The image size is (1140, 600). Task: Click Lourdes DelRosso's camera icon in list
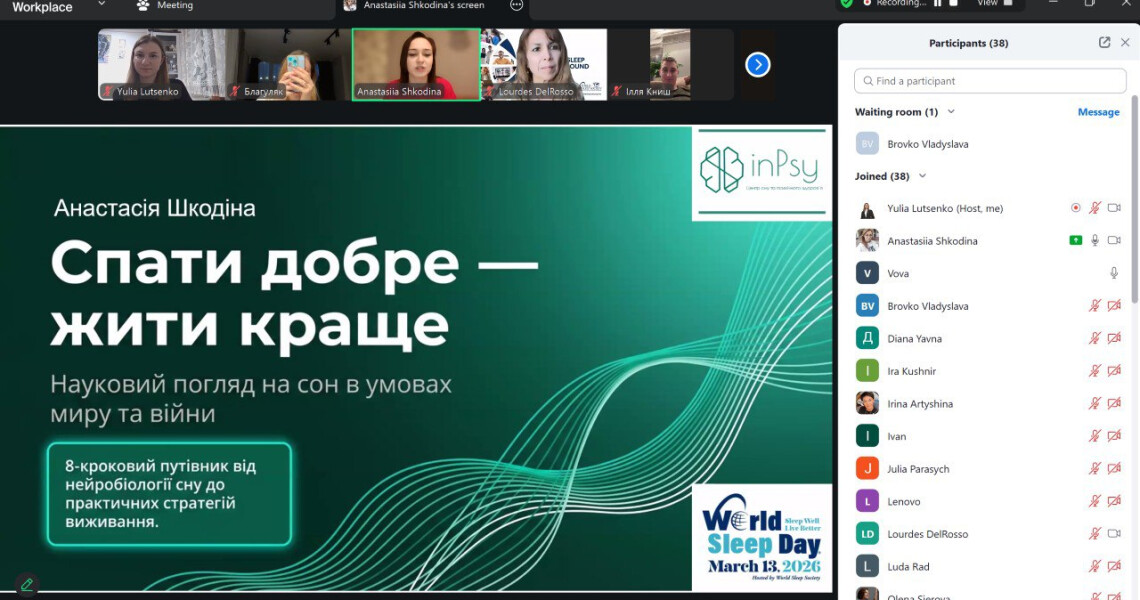1114,534
